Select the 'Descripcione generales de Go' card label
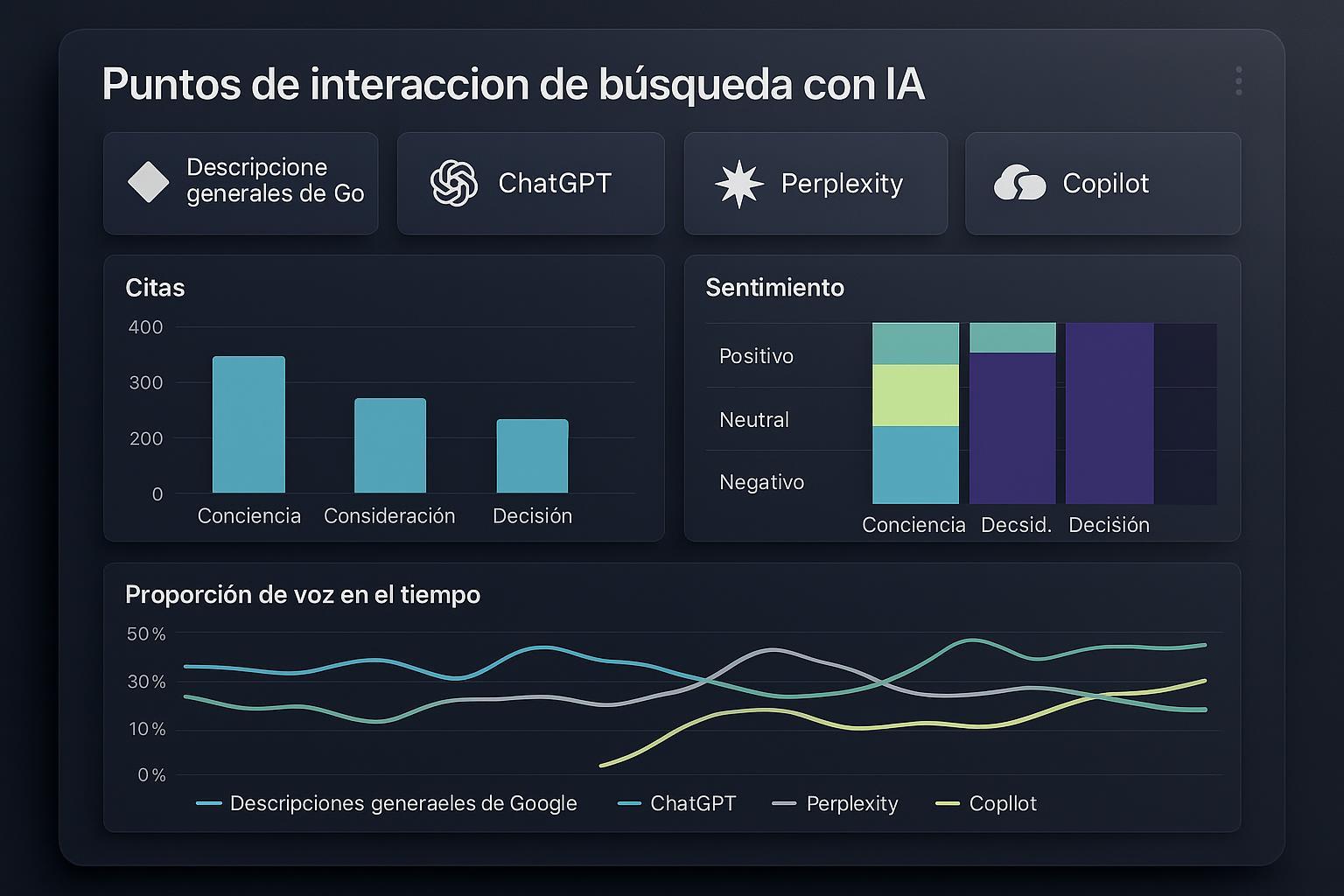Image resolution: width=1344 pixels, height=896 pixels. point(275,180)
